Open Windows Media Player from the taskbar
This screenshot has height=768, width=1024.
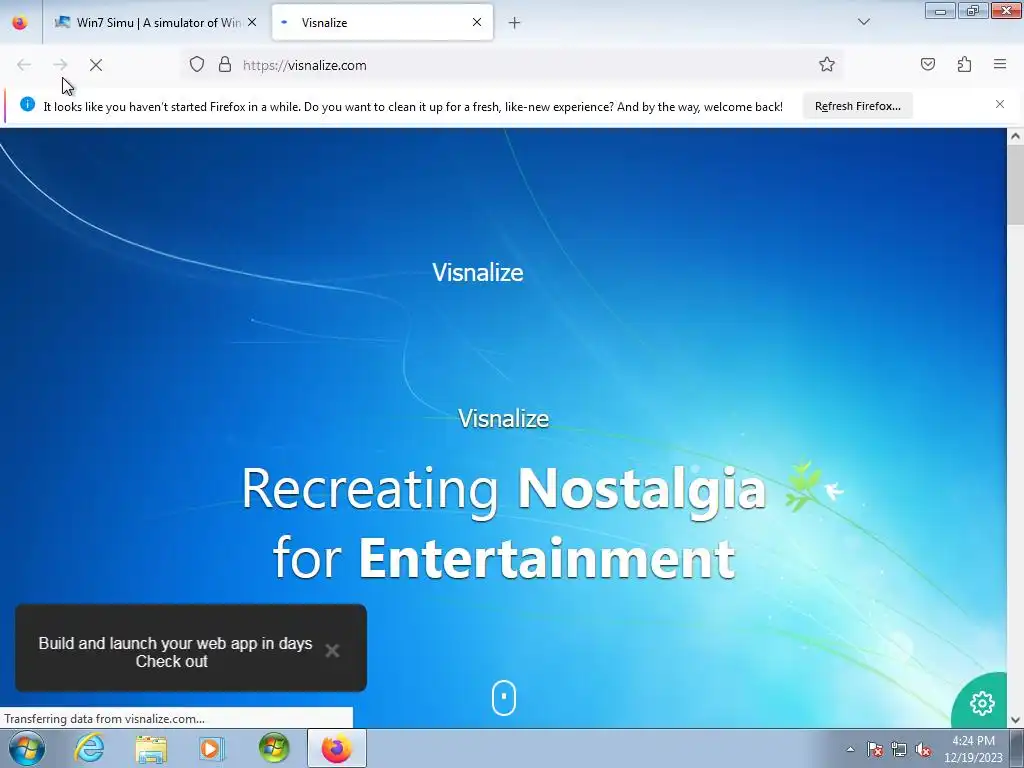[x=212, y=748]
